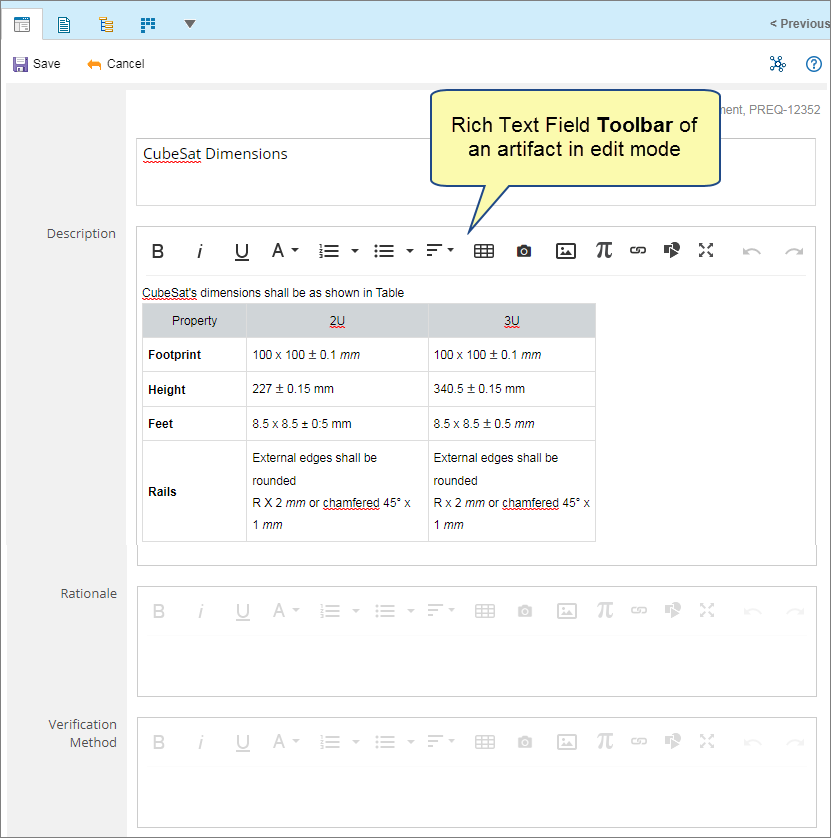
Task: Open font color menu in Verification Method toolbar
Action: point(286,741)
